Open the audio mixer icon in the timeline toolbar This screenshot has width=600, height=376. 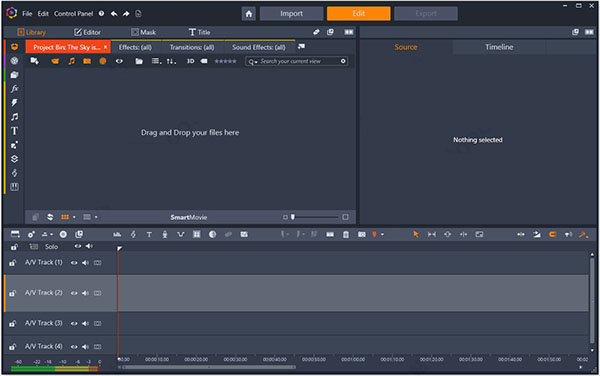coord(117,234)
